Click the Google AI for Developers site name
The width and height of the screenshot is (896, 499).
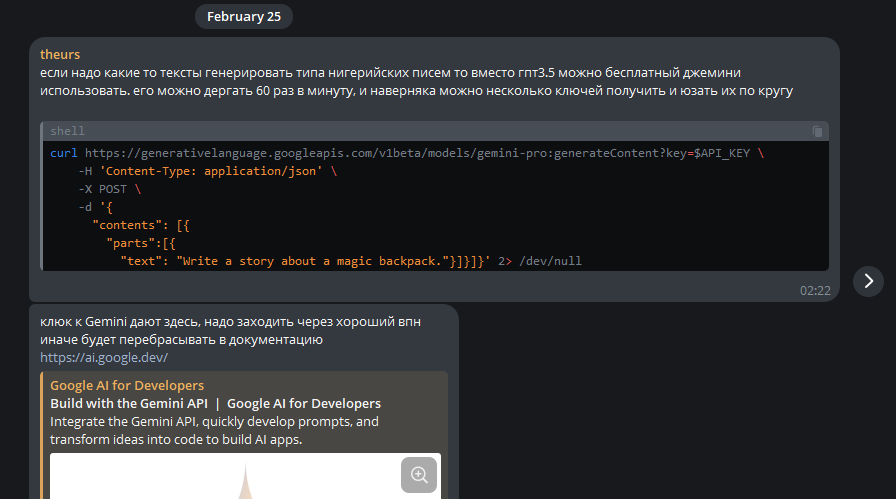coord(127,385)
